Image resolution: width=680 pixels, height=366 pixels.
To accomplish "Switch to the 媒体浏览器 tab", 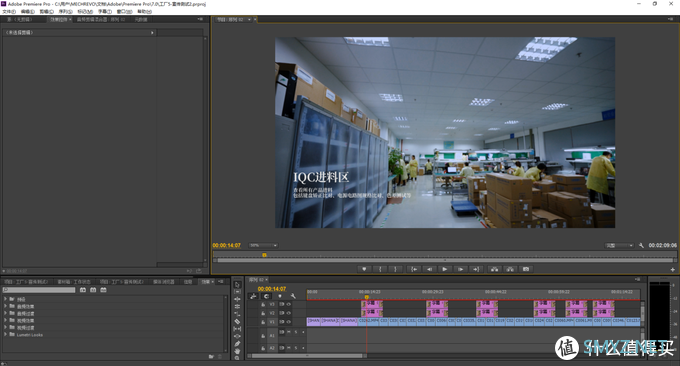I will pos(163,282).
